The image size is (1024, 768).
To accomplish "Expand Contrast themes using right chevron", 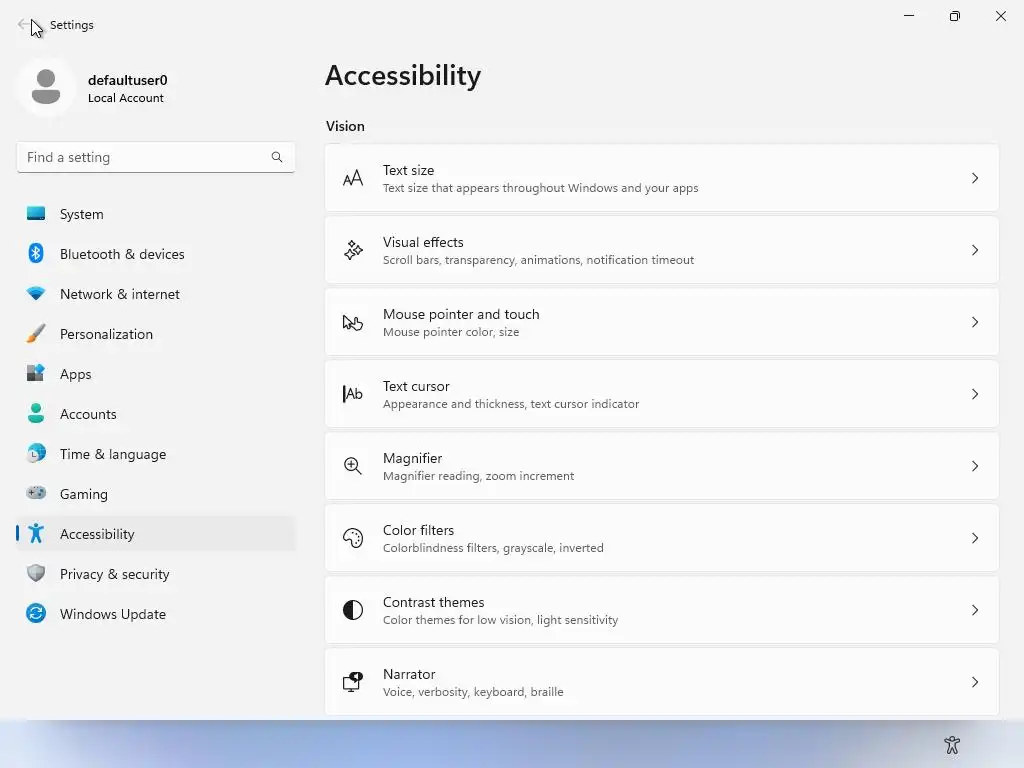I will (975, 610).
